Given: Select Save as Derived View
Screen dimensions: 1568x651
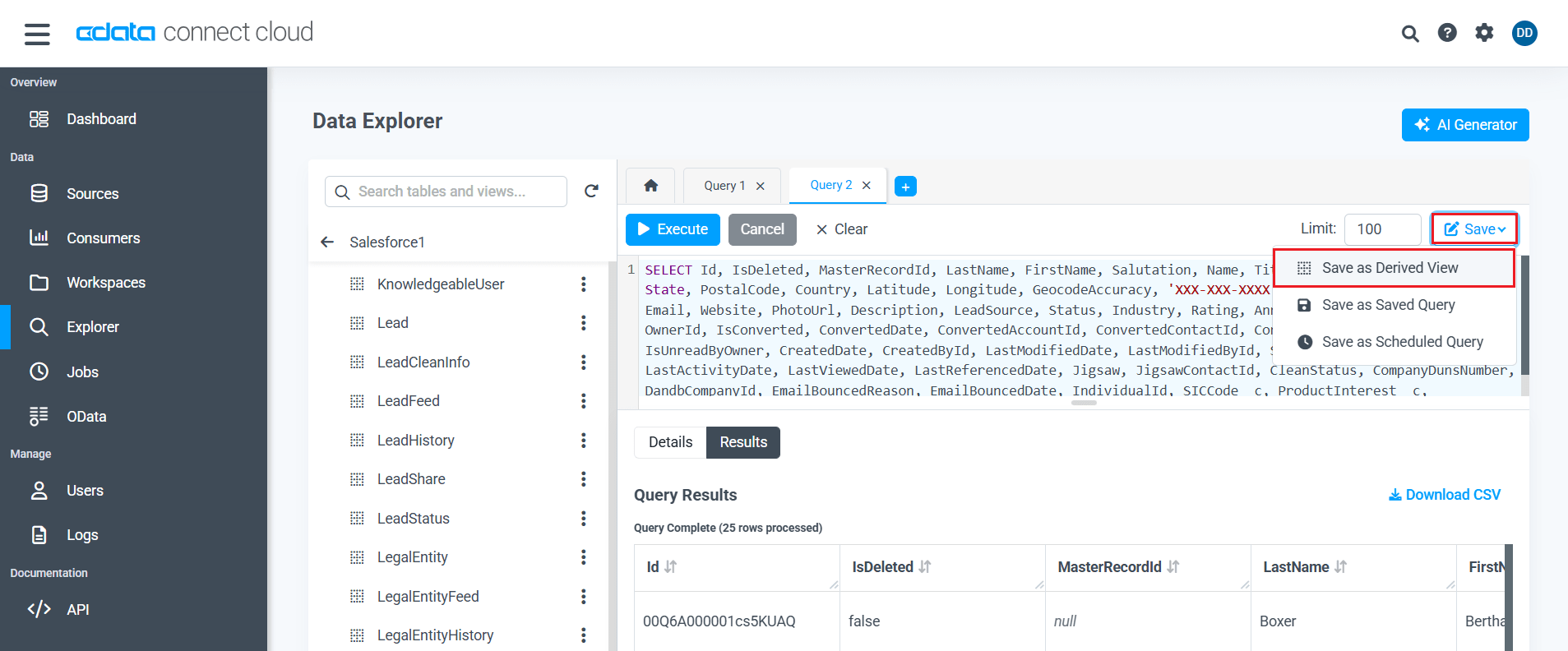Looking at the screenshot, I should 1390,268.
